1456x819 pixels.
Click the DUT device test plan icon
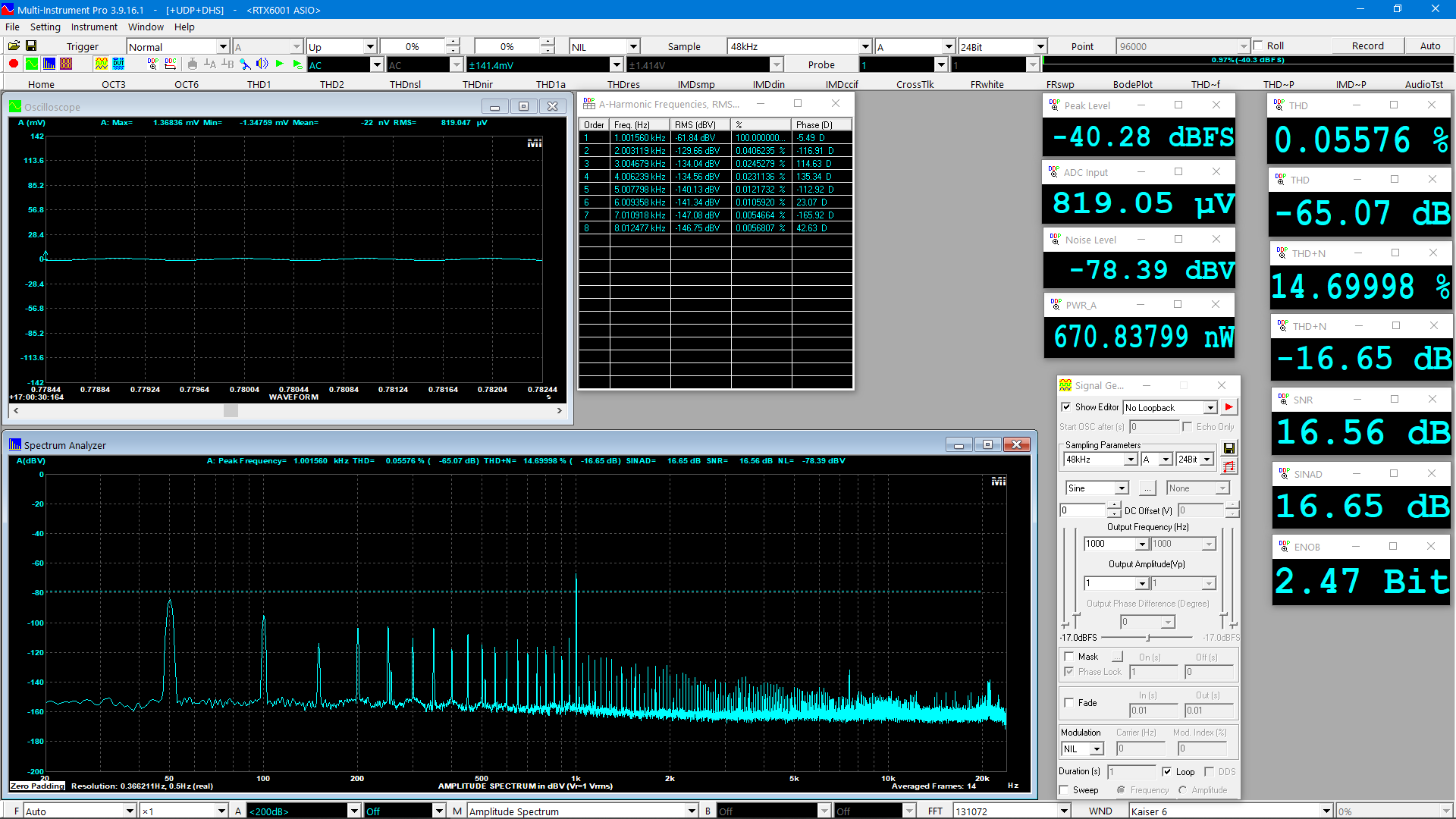coord(118,64)
